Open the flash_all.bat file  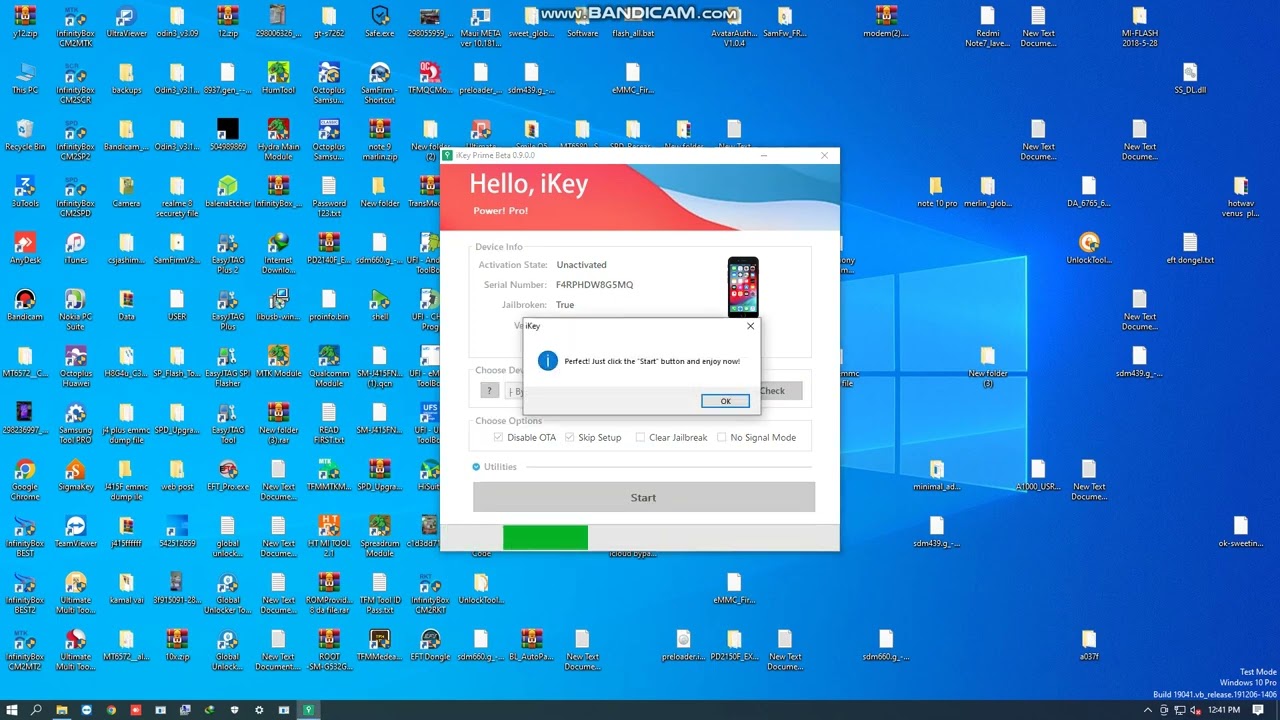point(633,20)
